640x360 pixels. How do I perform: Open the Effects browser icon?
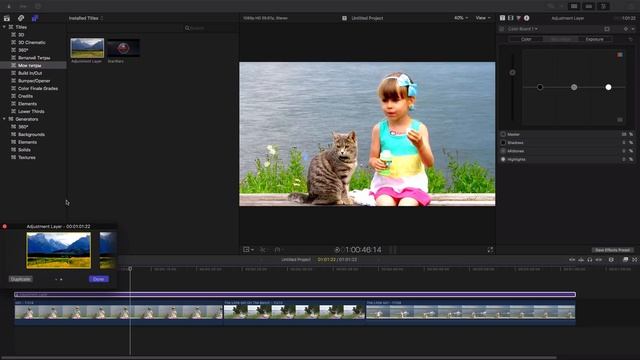pyautogui.click(x=625, y=260)
